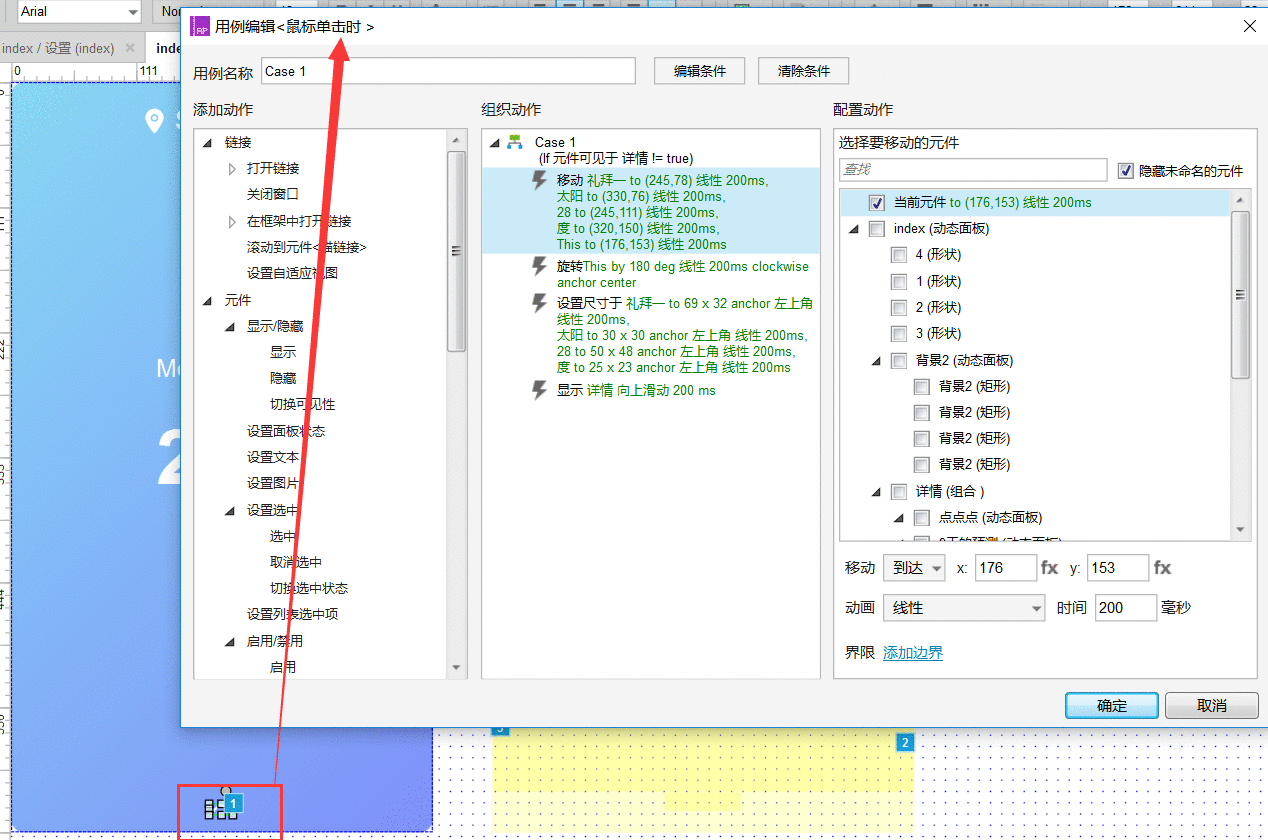Select the 关闭窗口 action
The image size is (1268, 840).
click(273, 194)
